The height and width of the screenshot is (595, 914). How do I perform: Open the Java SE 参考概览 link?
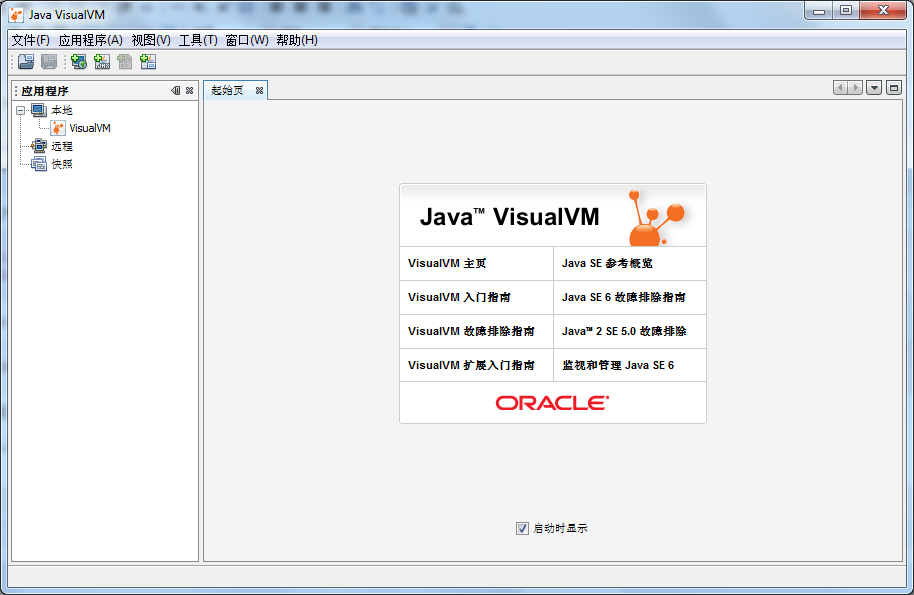click(x=607, y=263)
